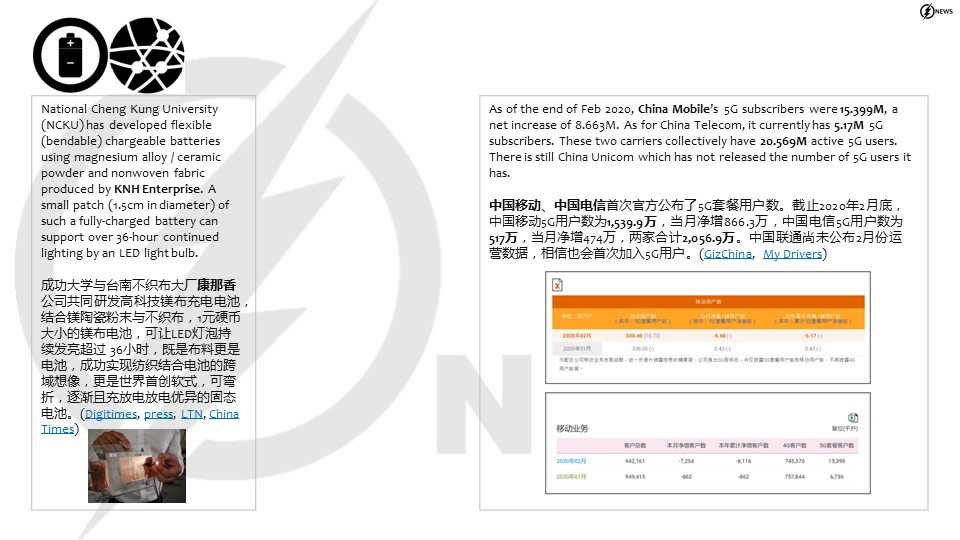Click the network globe icon
This screenshot has width=960, height=540.
[147, 55]
